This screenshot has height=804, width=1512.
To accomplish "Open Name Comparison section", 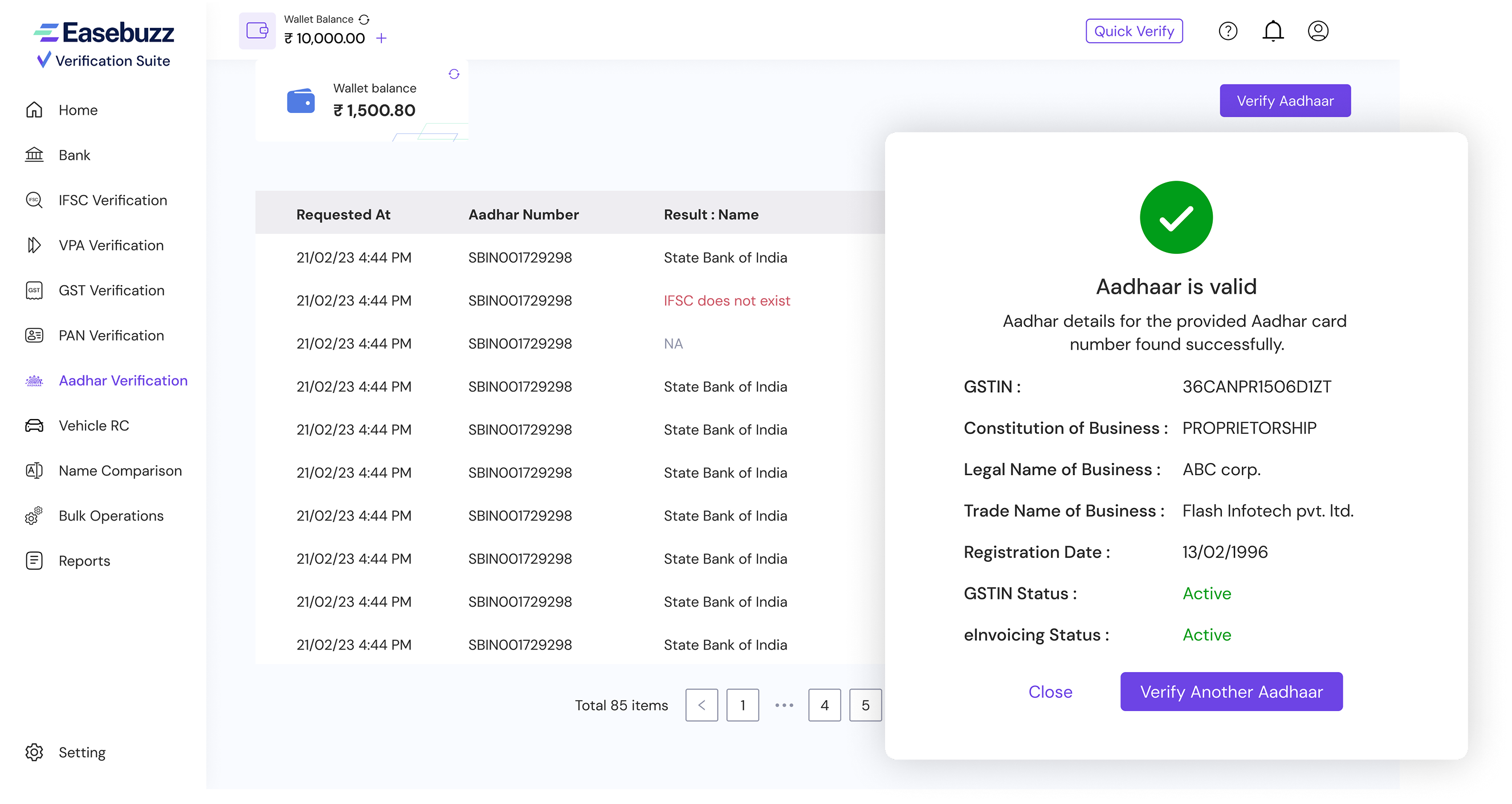I will 120,470.
